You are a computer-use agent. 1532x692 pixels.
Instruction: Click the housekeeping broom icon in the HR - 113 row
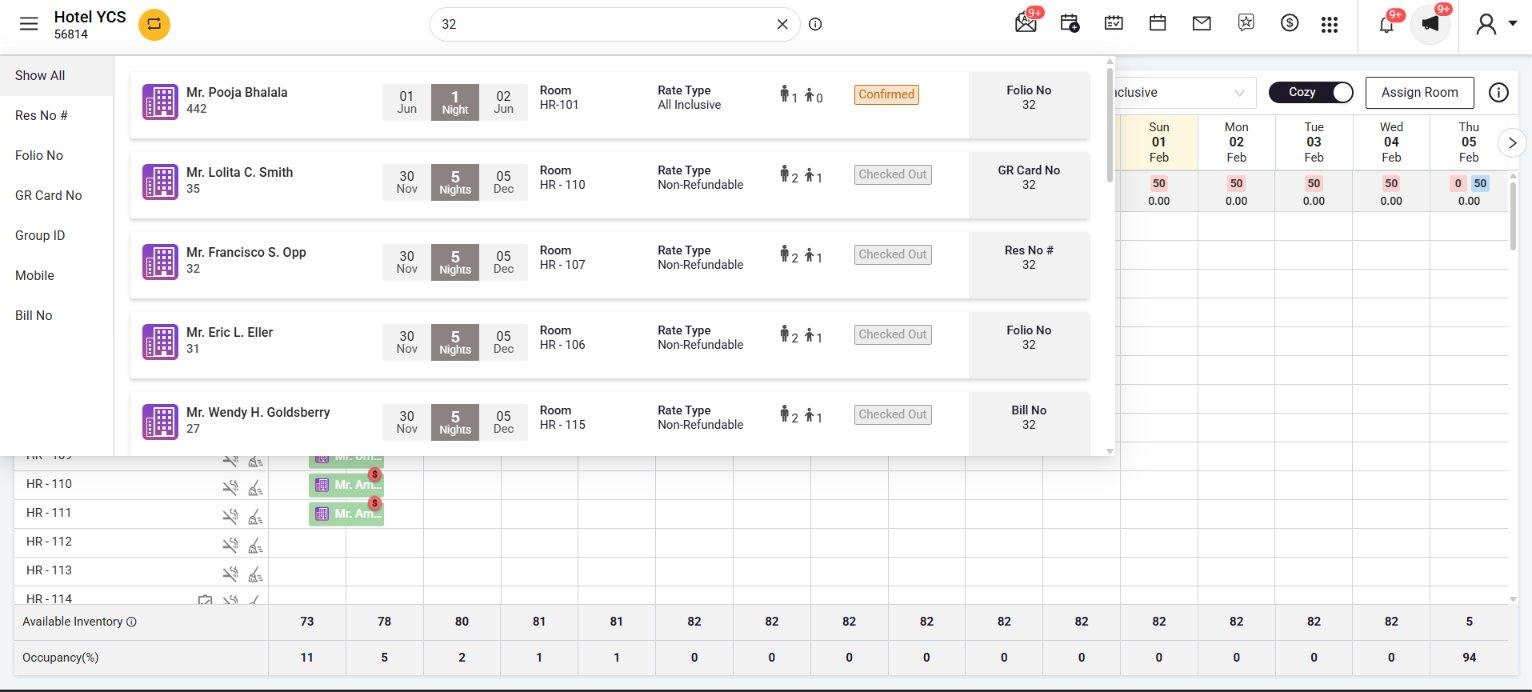255,574
